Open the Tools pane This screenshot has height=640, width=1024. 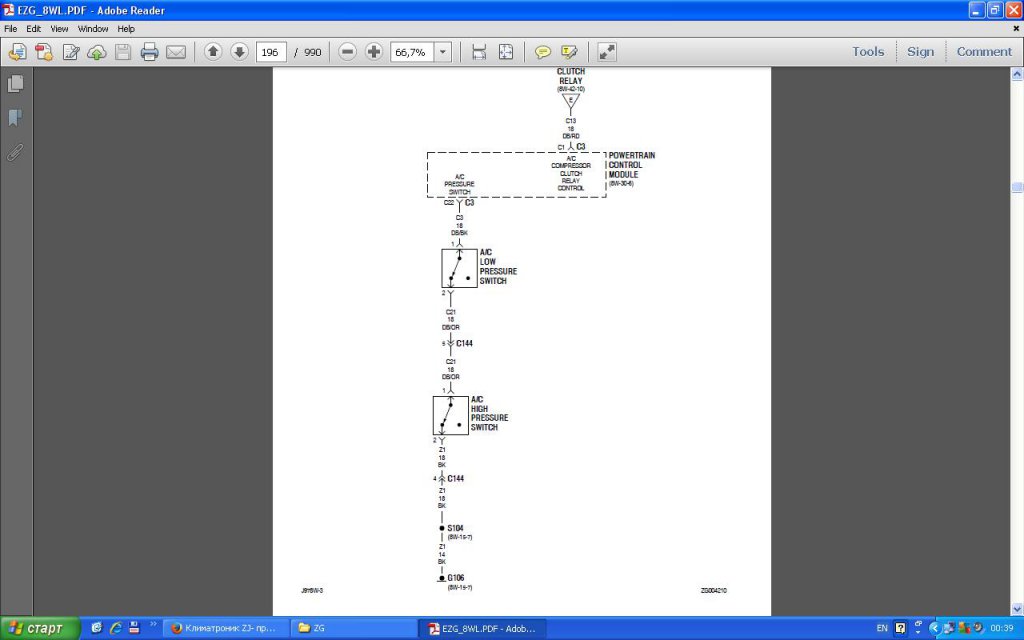point(867,52)
